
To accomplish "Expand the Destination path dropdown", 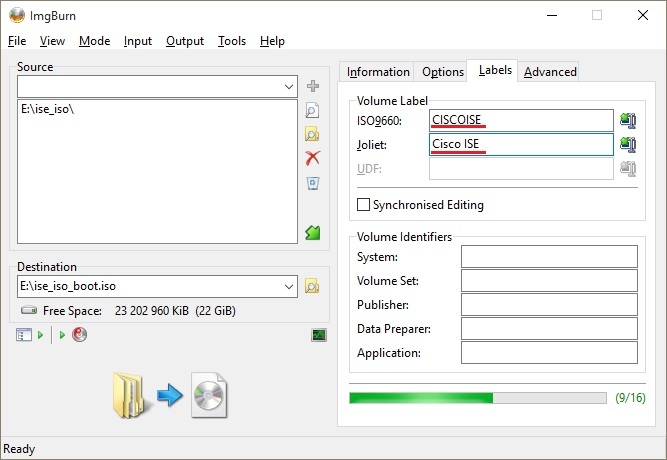I will point(289,286).
